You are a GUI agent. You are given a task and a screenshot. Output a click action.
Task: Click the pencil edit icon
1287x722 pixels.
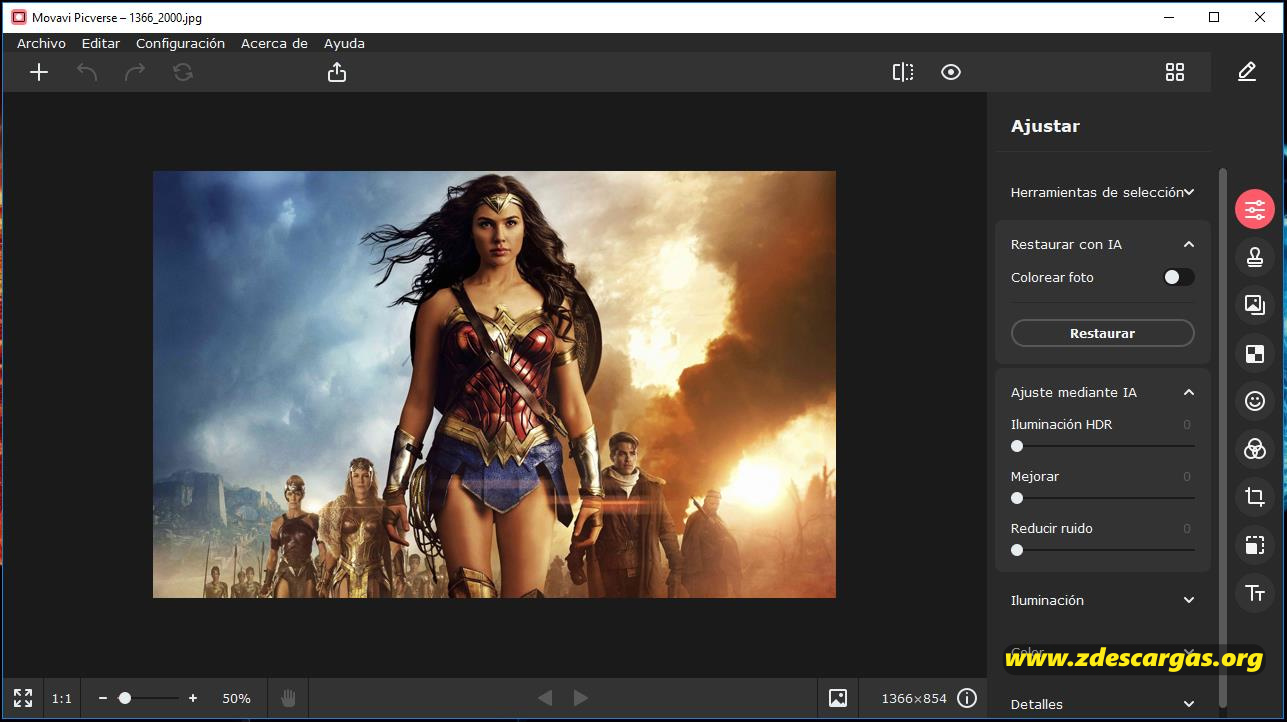coord(1247,72)
